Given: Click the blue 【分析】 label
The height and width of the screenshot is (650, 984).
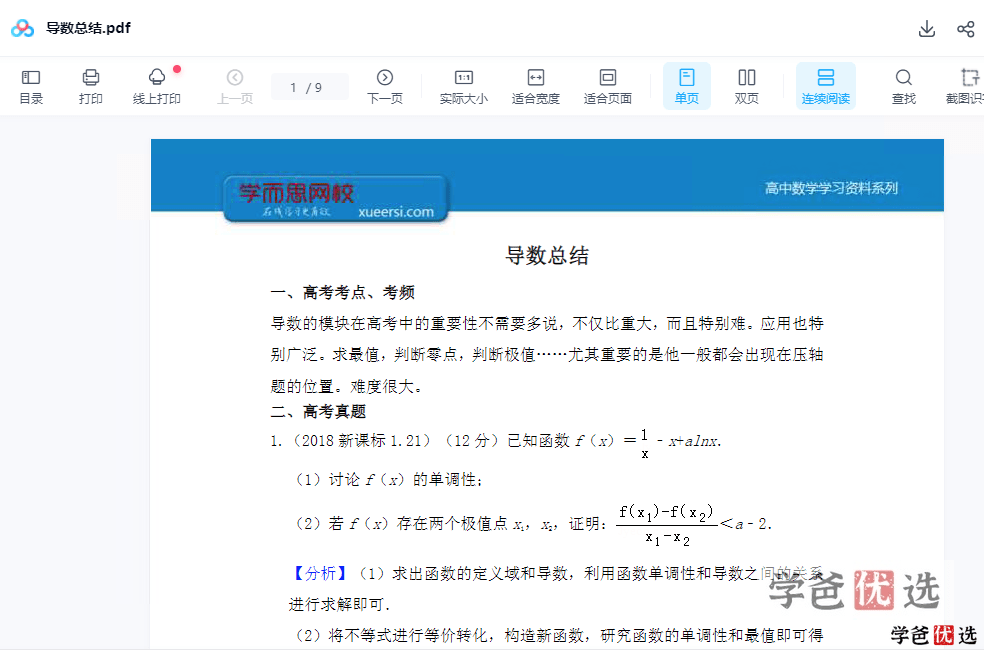Looking at the screenshot, I should pyautogui.click(x=320, y=573).
